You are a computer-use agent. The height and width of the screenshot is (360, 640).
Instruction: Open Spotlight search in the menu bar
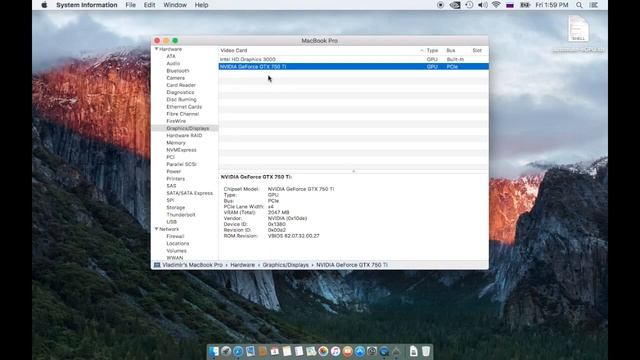[579, 5]
